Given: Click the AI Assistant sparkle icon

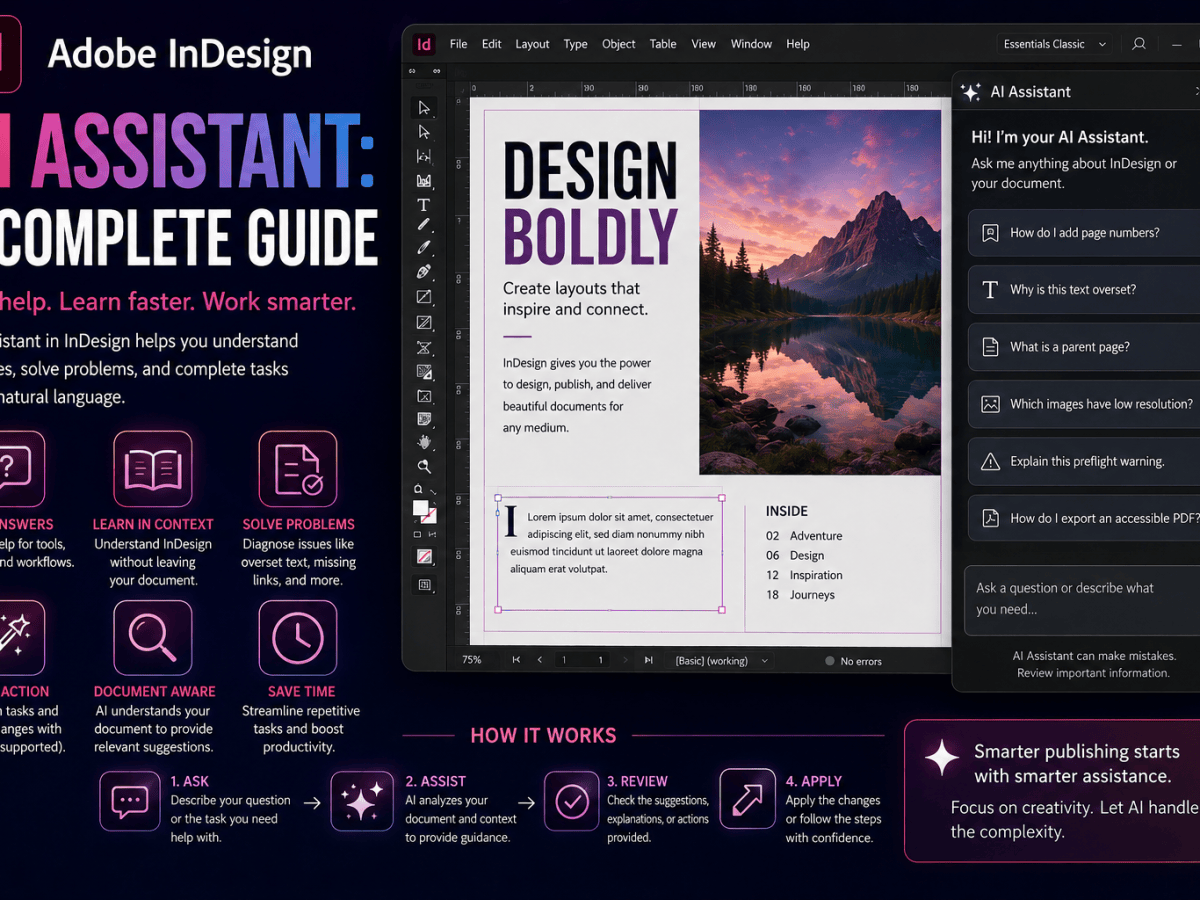Looking at the screenshot, I should tap(970, 92).
